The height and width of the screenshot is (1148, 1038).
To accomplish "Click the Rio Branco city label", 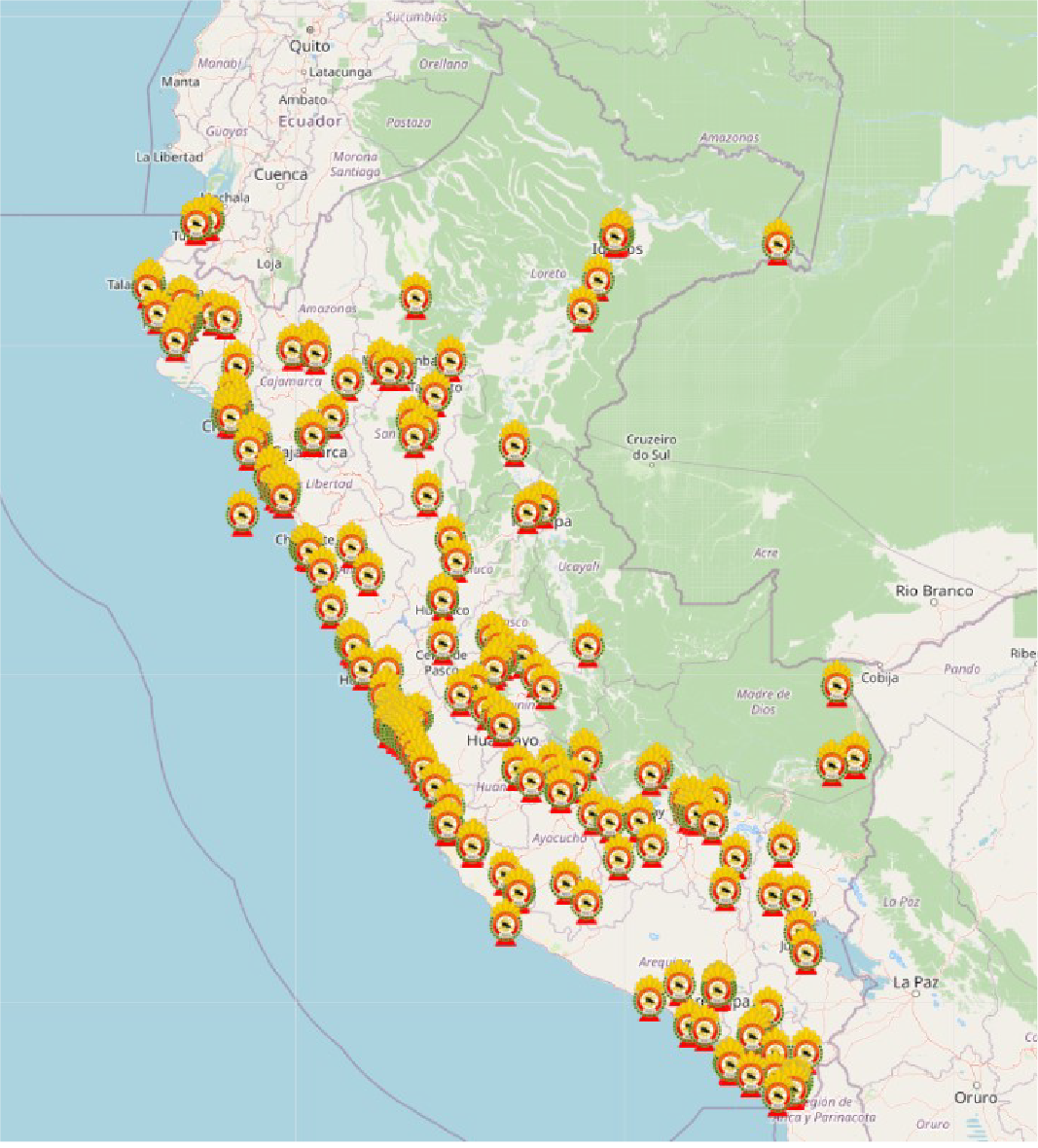I will pyautogui.click(x=934, y=591).
